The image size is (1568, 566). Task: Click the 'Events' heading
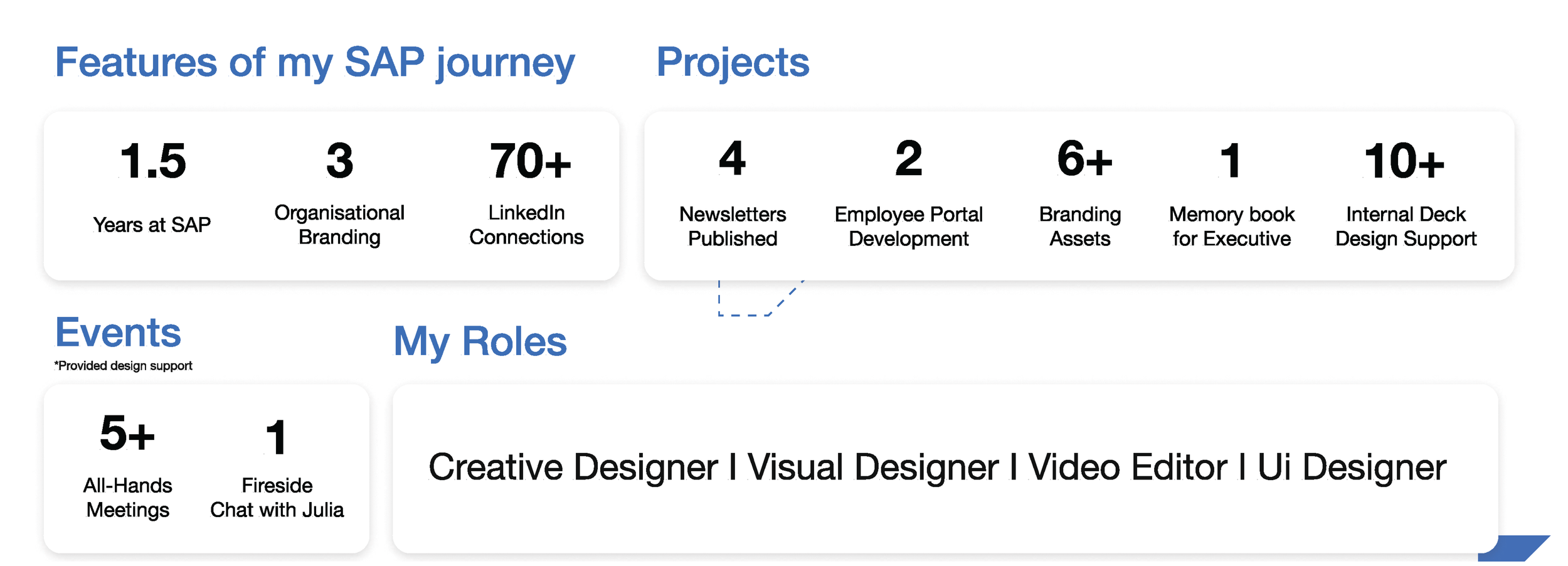coord(118,332)
